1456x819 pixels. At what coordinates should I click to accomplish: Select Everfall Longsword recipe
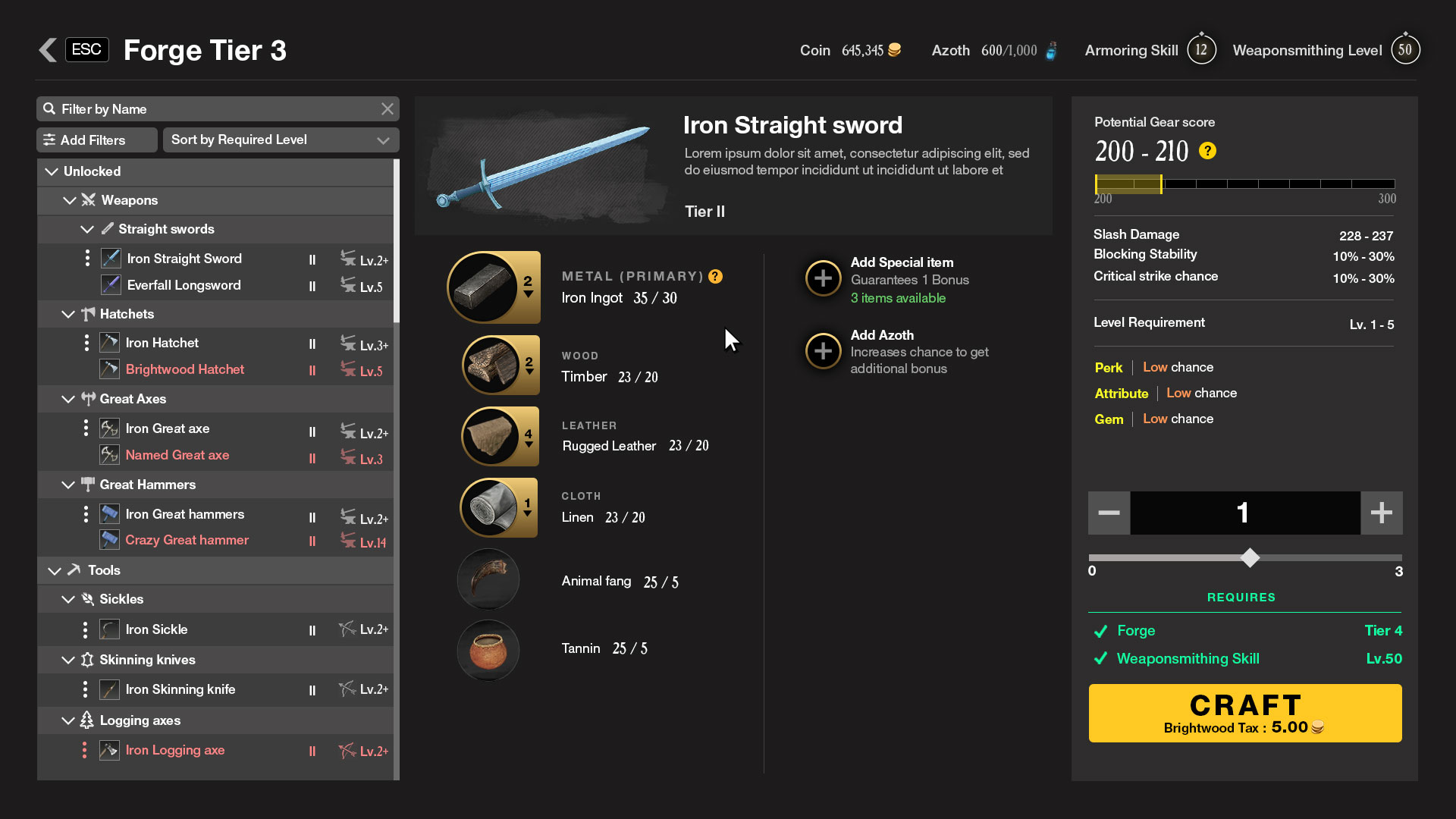pos(184,285)
